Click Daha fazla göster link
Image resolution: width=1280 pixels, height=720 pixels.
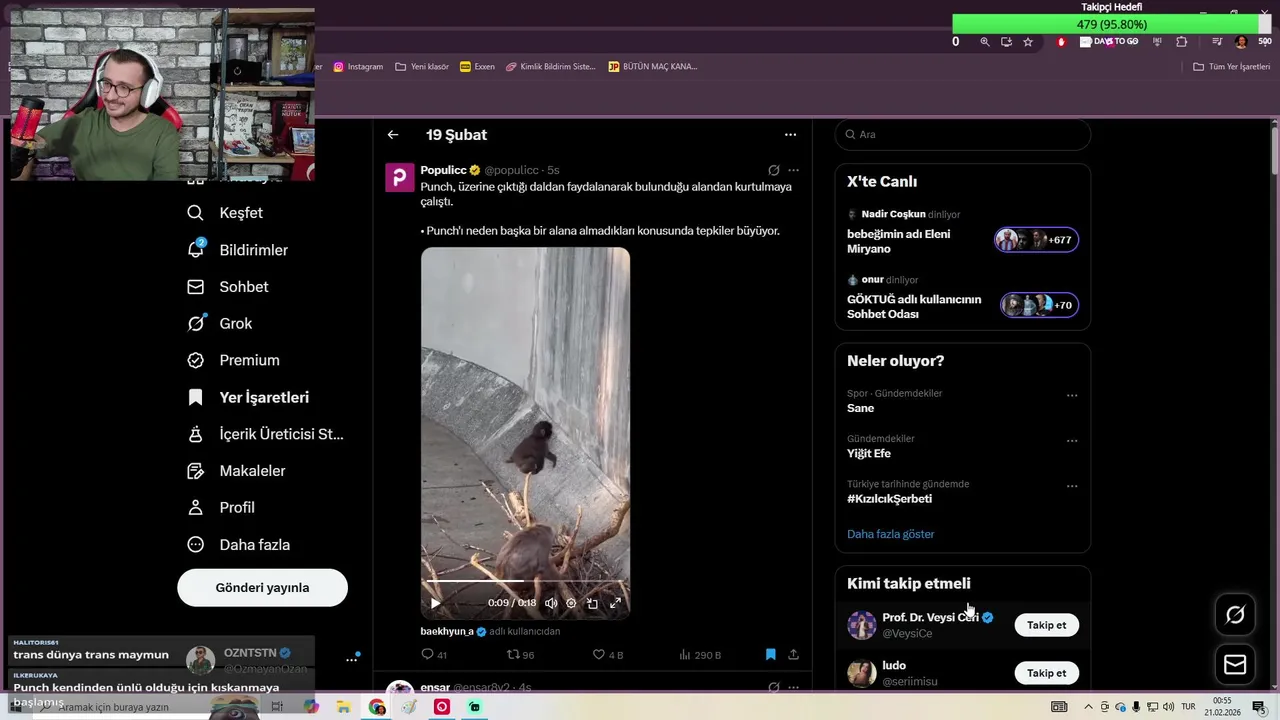coord(890,534)
